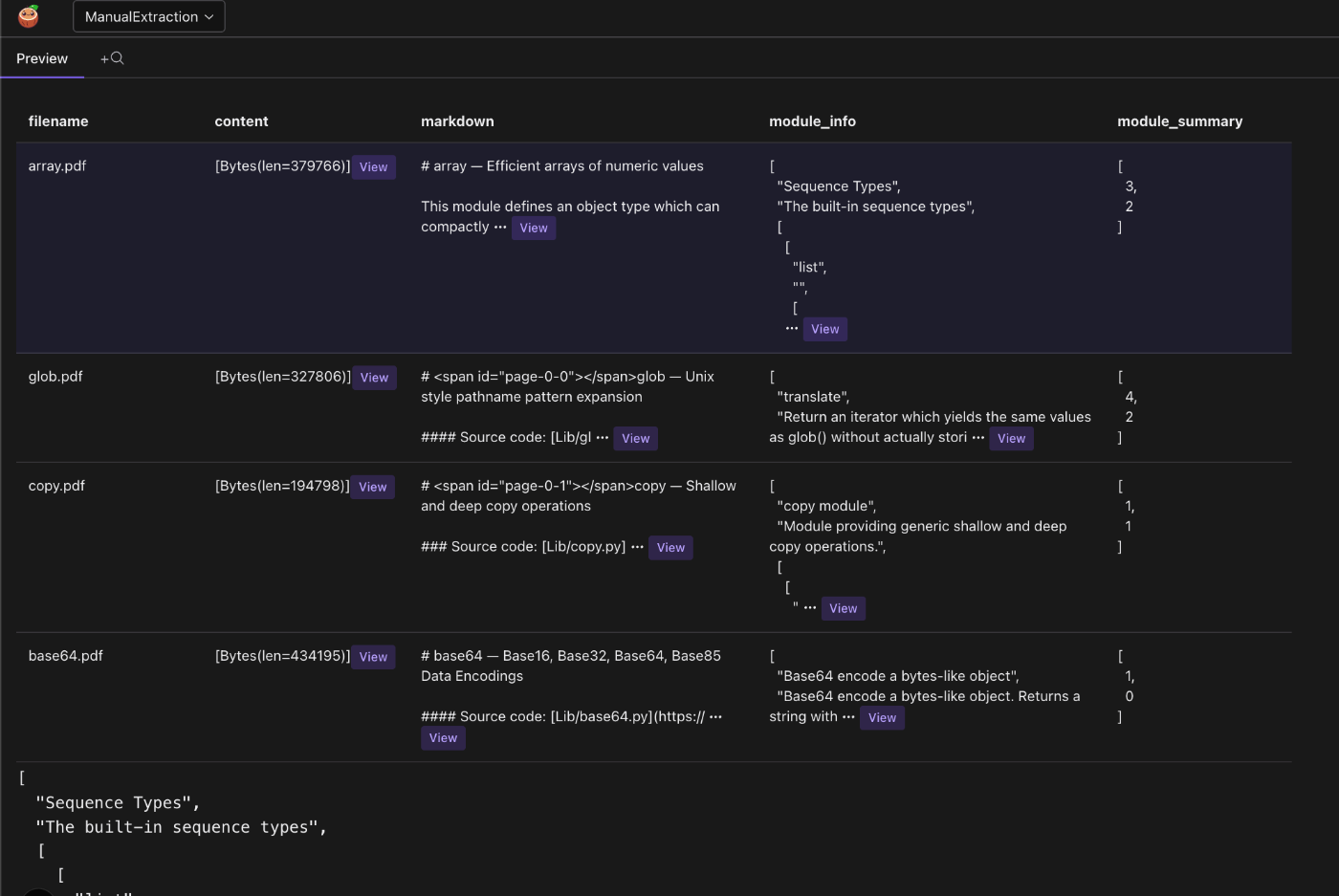Screen dimensions: 1339x896
Task: View base64.pdf module_info details
Action: point(881,717)
